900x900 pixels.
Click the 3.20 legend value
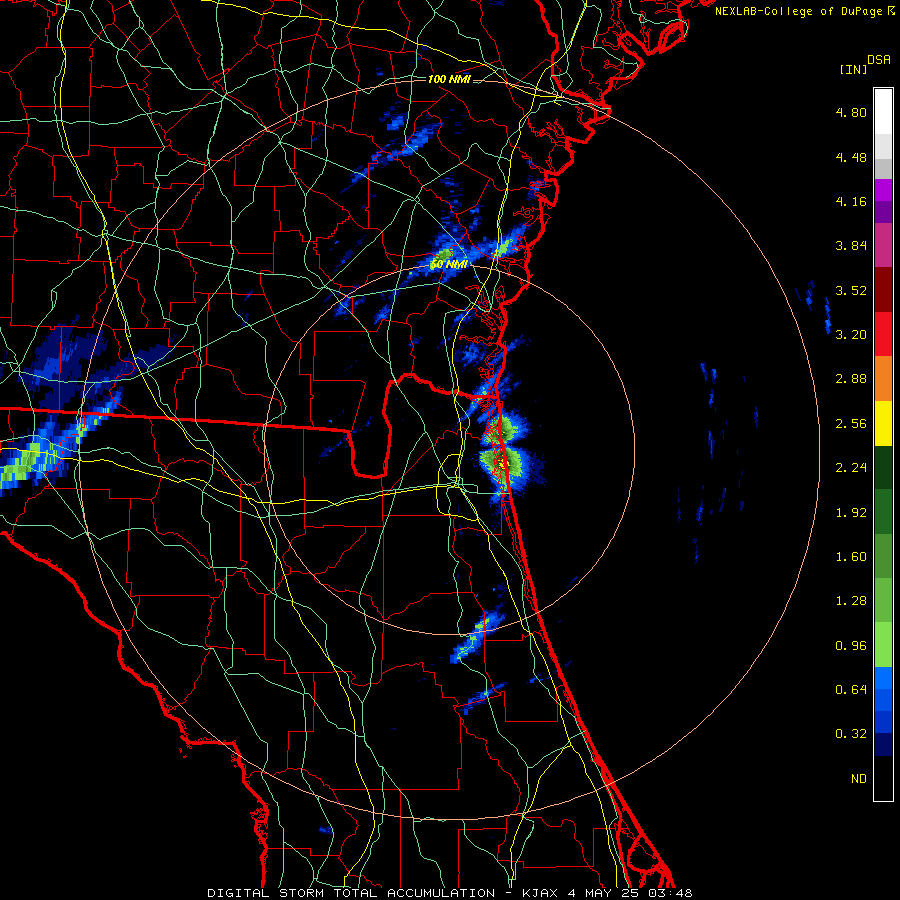pos(851,335)
